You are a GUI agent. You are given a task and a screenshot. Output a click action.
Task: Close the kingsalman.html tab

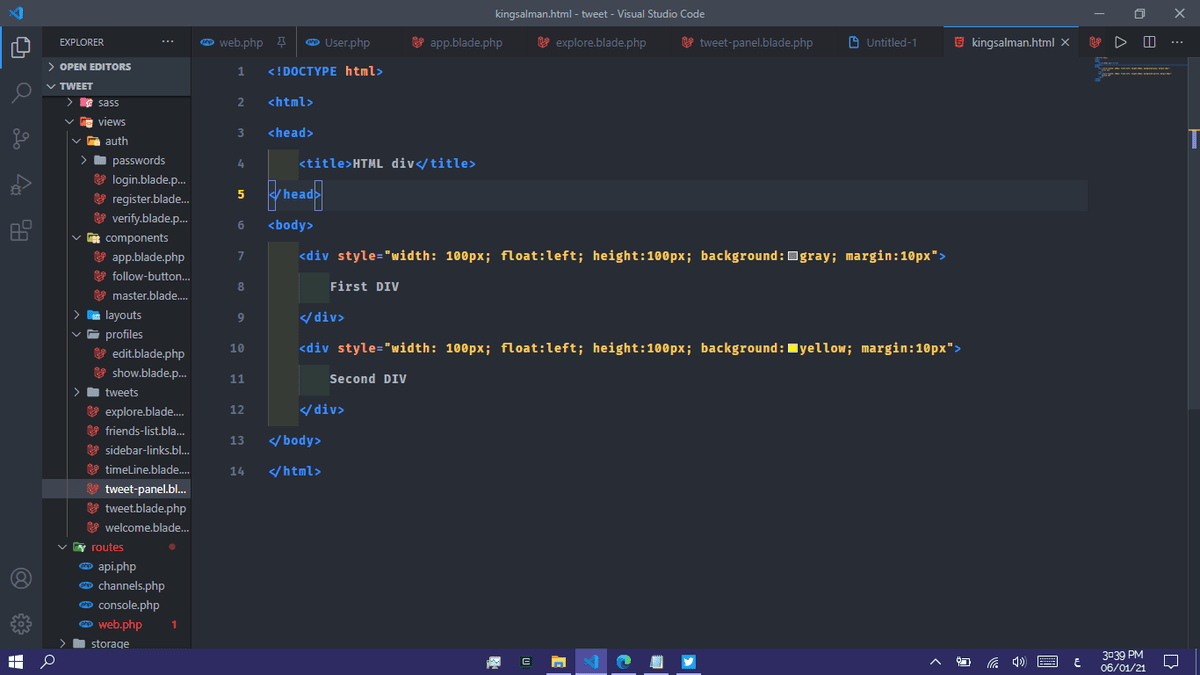(1065, 42)
